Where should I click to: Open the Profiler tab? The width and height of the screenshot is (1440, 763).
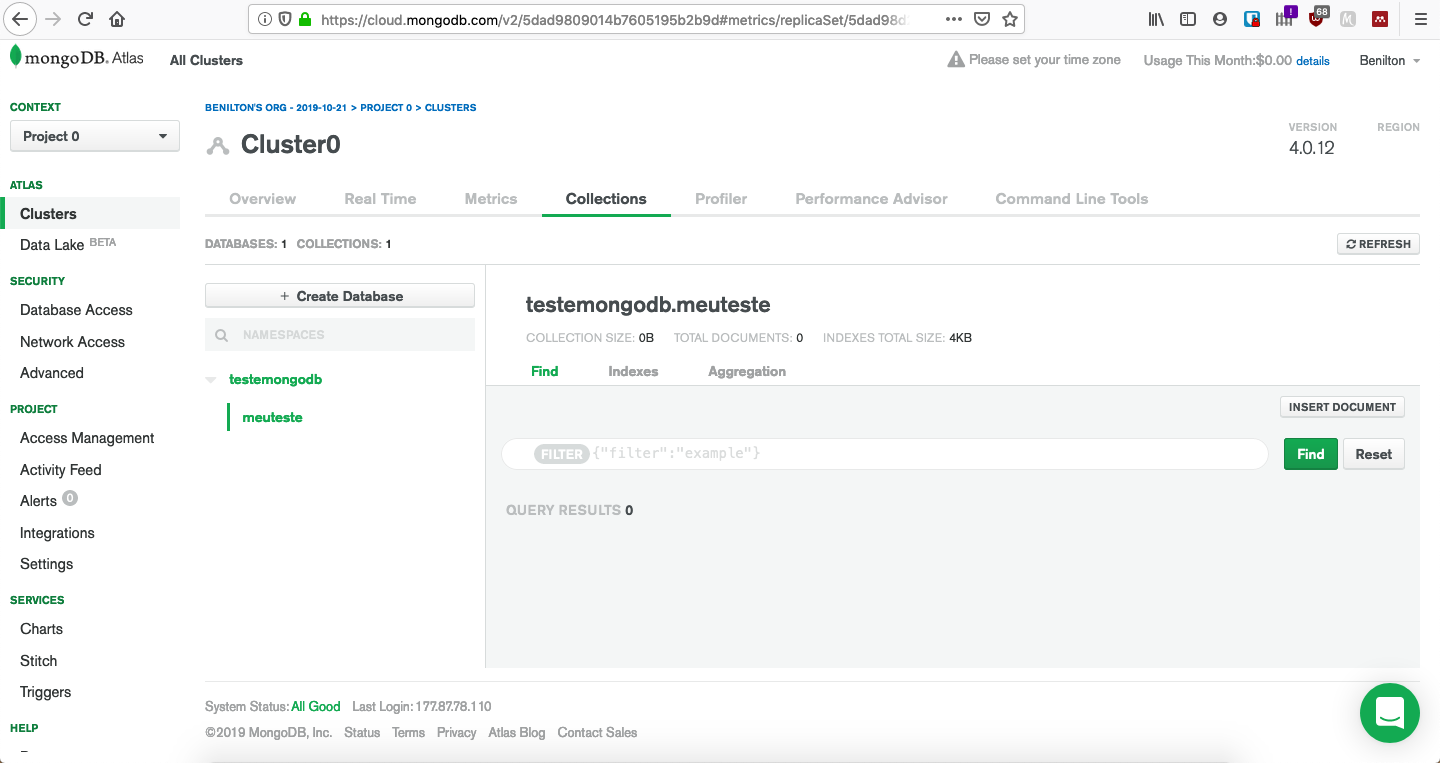[721, 199]
